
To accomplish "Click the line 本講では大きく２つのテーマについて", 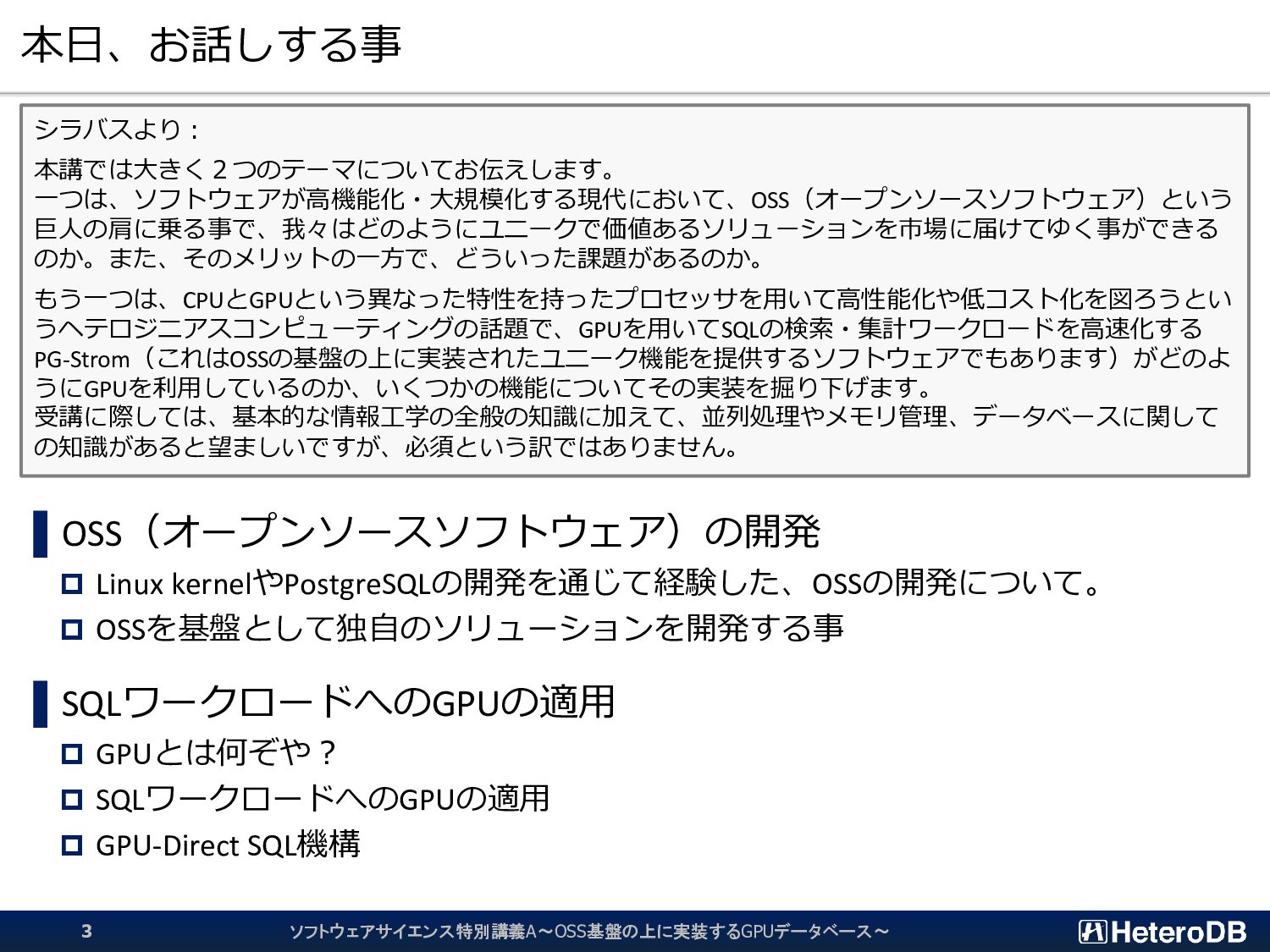I will point(325,169).
